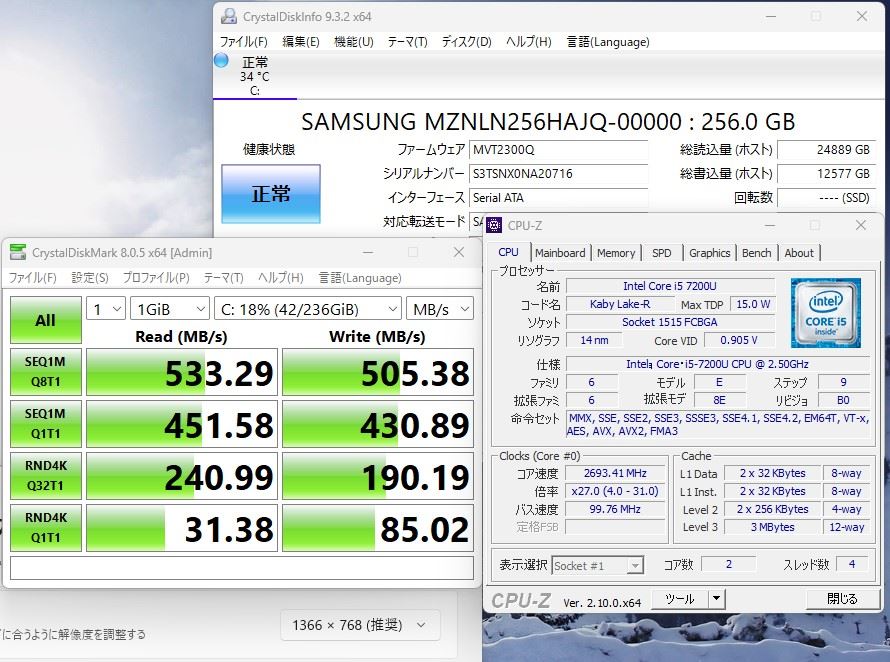Click the ツール button in CPU-Z
This screenshot has height=662, width=890.
click(x=680, y=598)
